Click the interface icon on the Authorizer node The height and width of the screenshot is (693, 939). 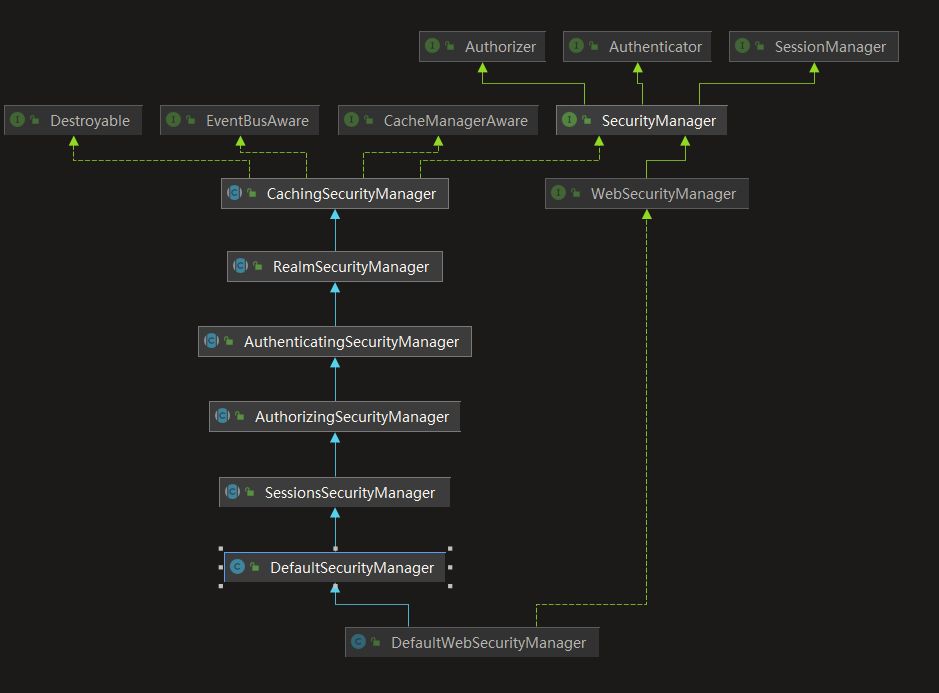tap(432, 46)
